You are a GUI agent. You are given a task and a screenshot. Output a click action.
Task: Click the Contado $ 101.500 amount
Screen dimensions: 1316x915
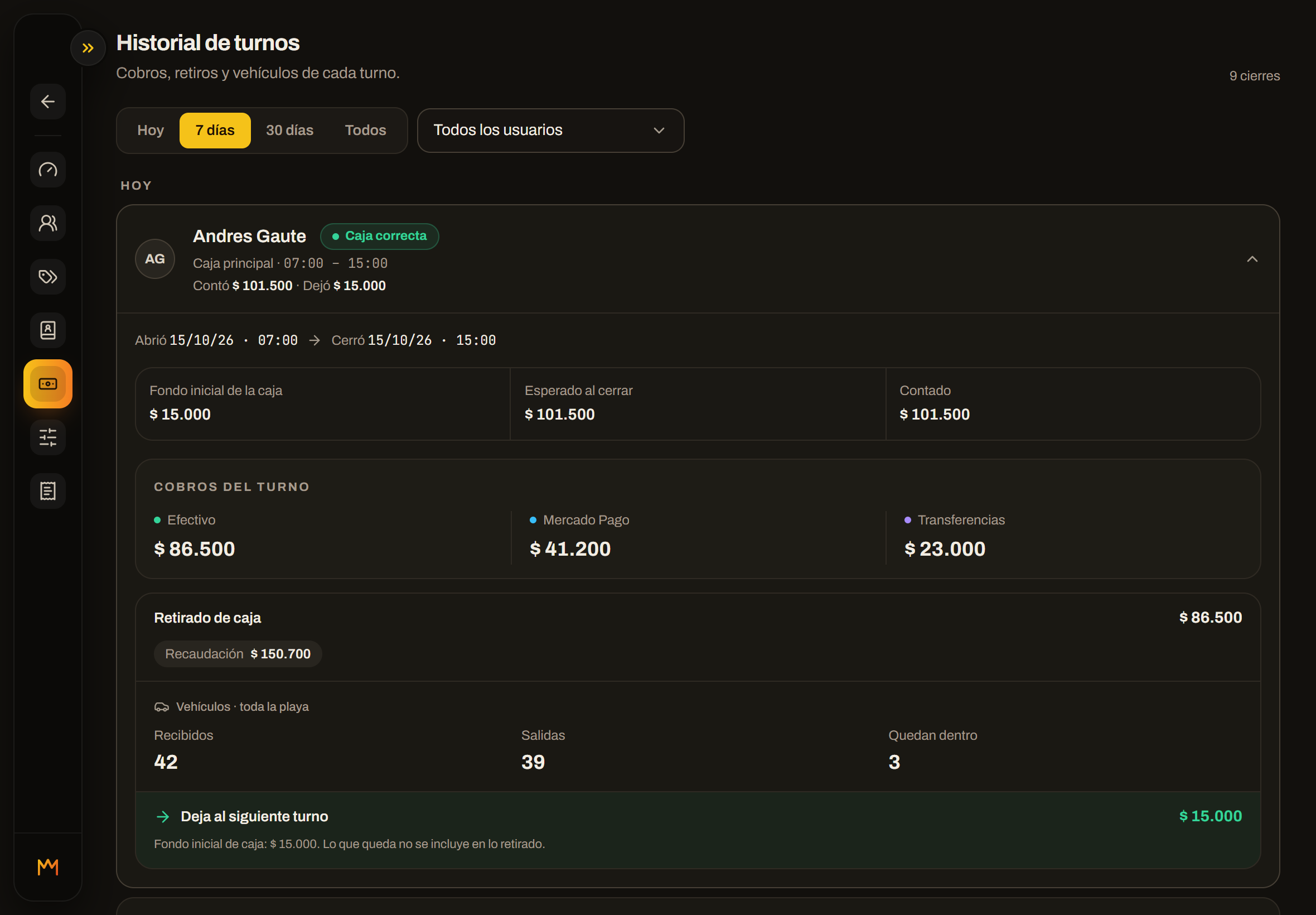pos(935,414)
